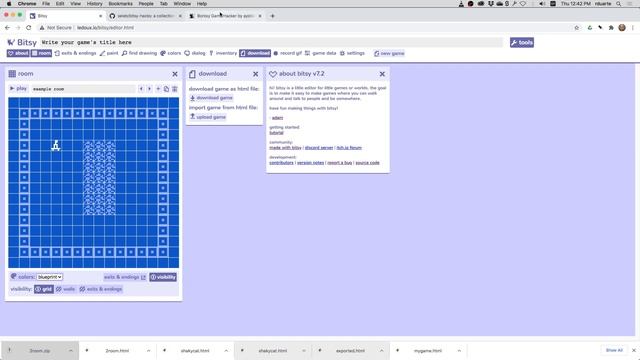
Task: Open the tutorial link
Action: (276, 133)
